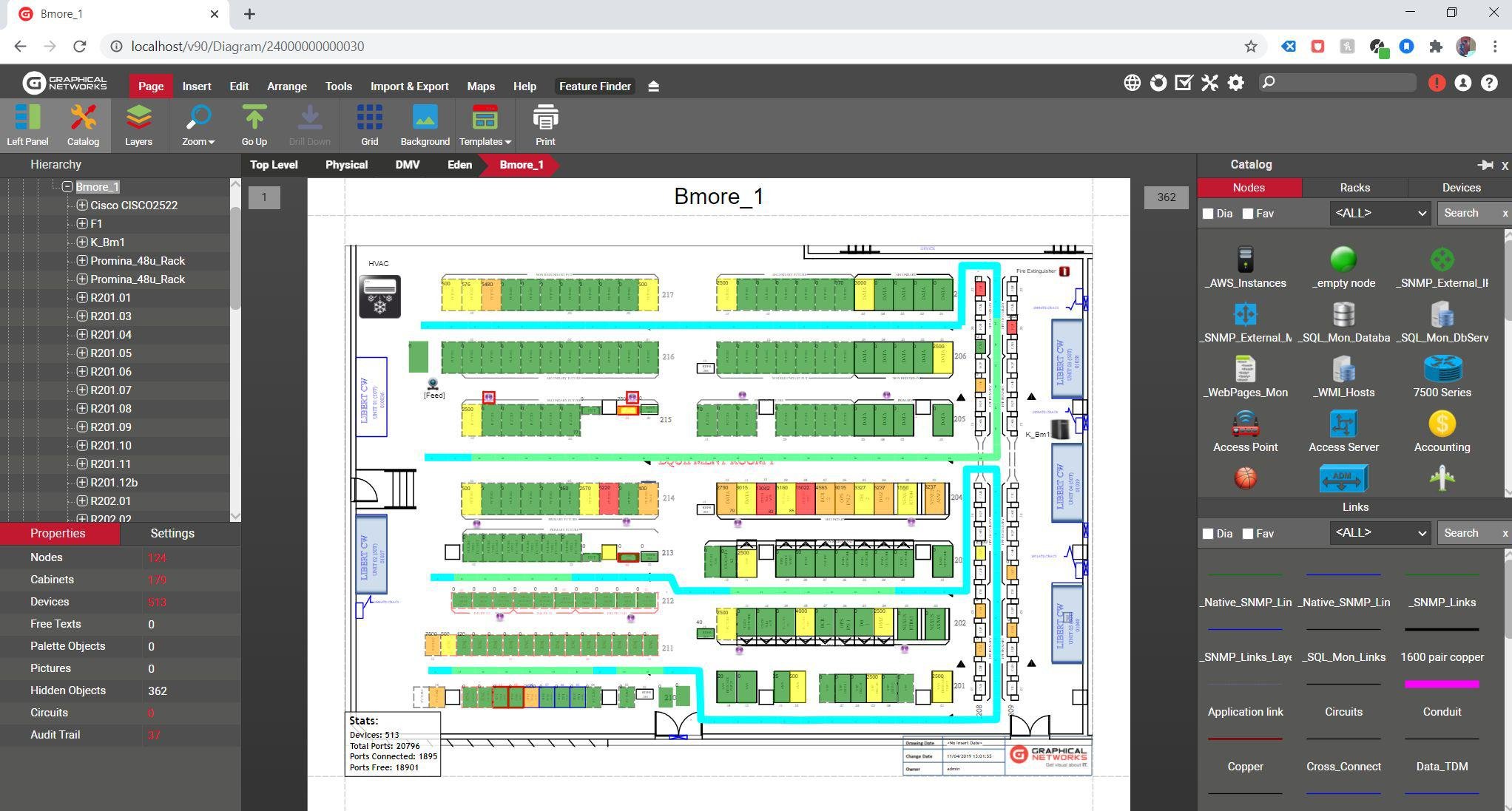Open the user account icon
Screen dimensions: 1512x811
(x=1462, y=83)
